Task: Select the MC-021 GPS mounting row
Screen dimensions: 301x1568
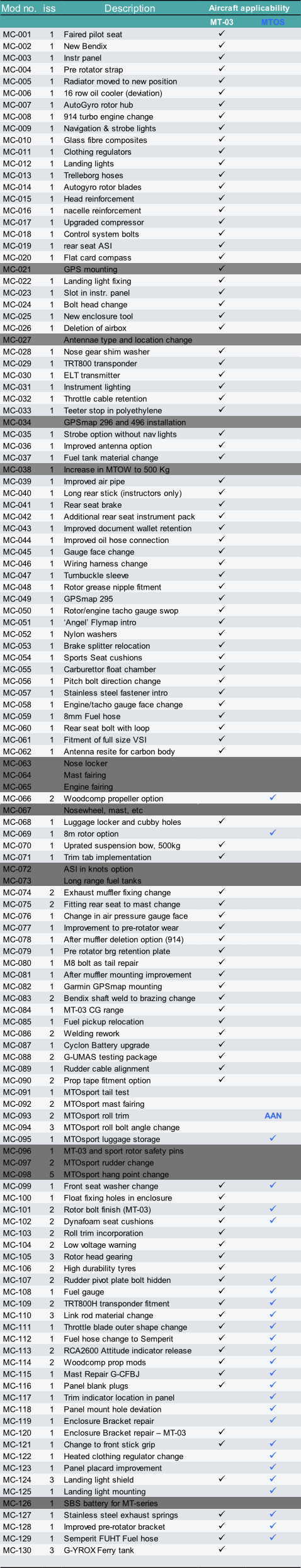Action: 150,269
